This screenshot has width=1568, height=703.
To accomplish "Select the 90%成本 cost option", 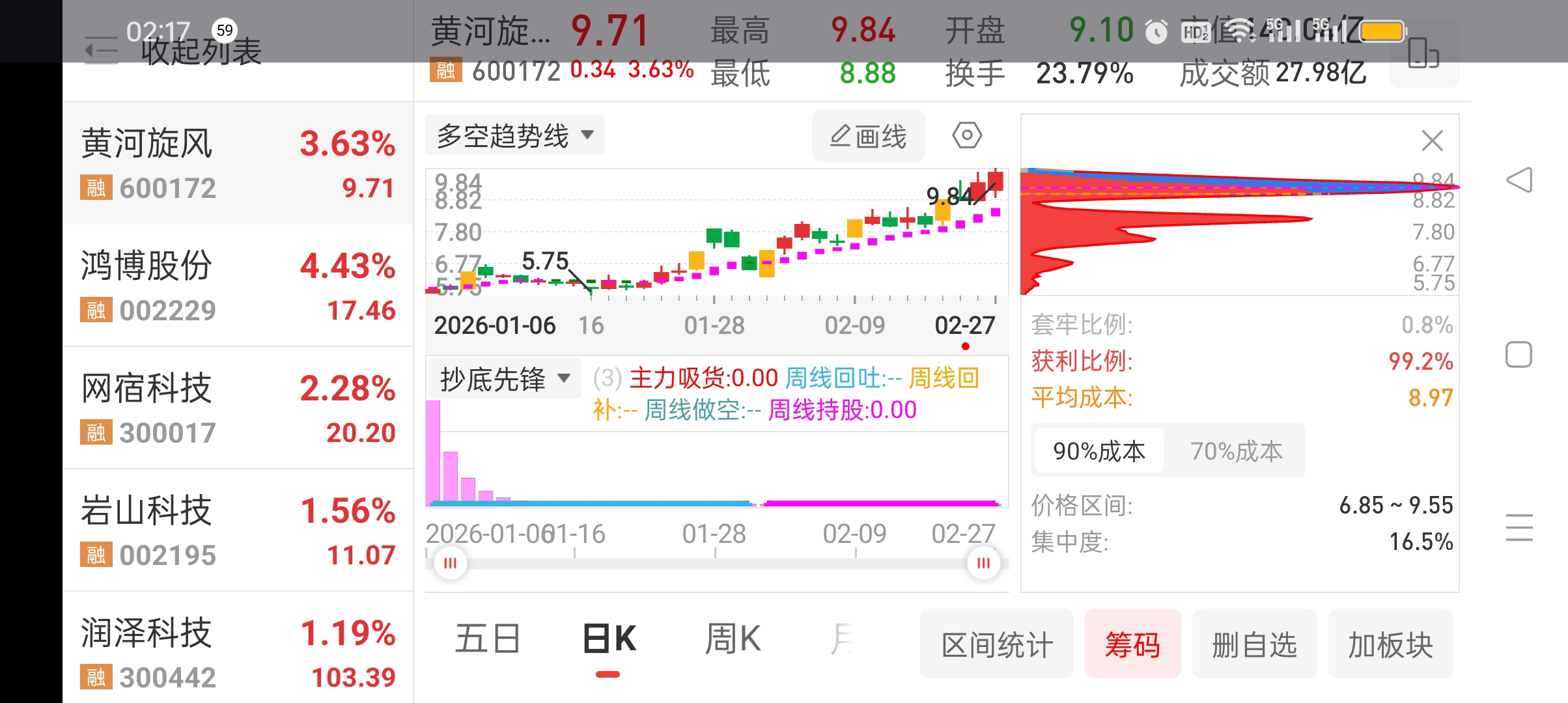I will (x=1099, y=451).
